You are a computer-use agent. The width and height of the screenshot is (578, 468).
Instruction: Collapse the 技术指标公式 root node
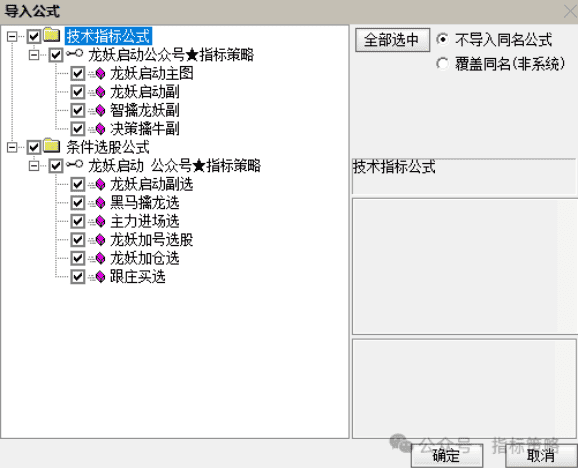click(x=12, y=36)
